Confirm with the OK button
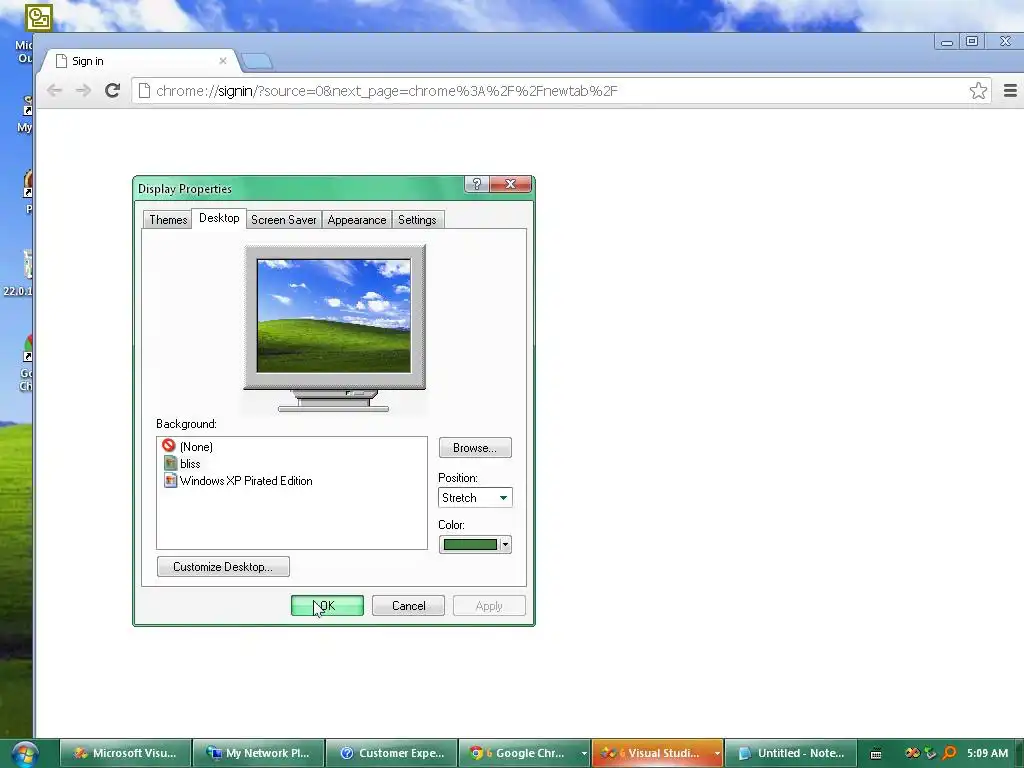The width and height of the screenshot is (1024, 768). click(x=327, y=605)
